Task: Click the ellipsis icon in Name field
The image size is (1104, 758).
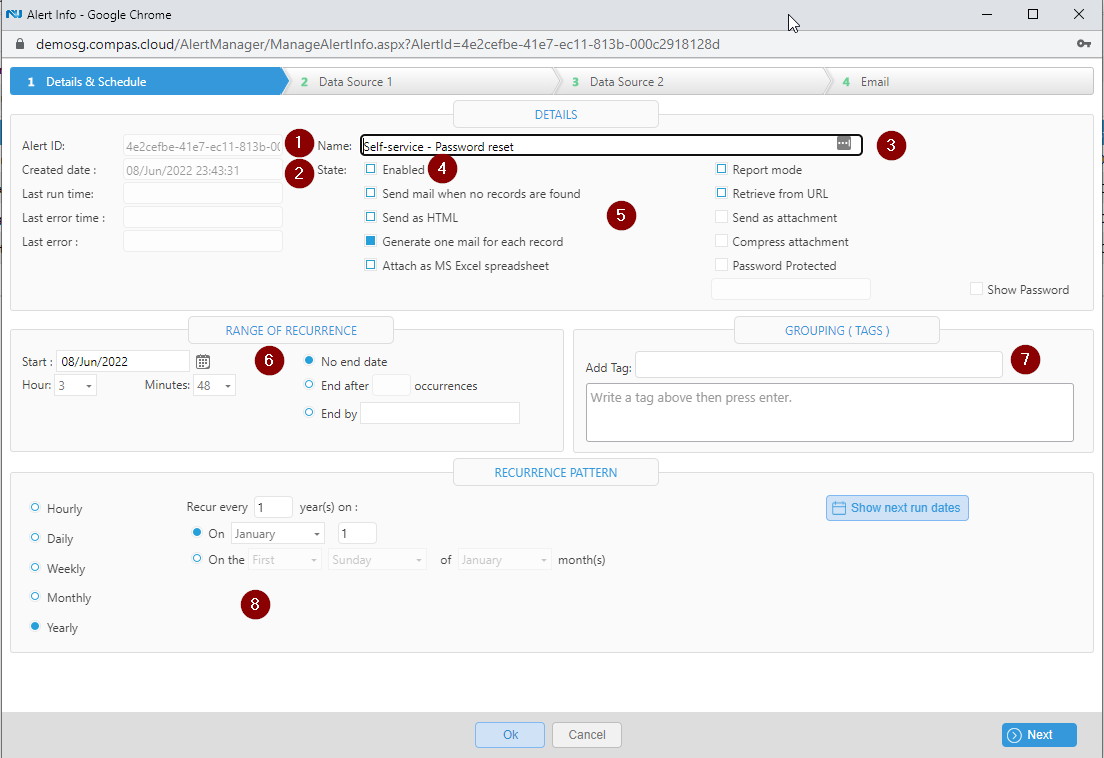Action: pyautogui.click(x=843, y=143)
